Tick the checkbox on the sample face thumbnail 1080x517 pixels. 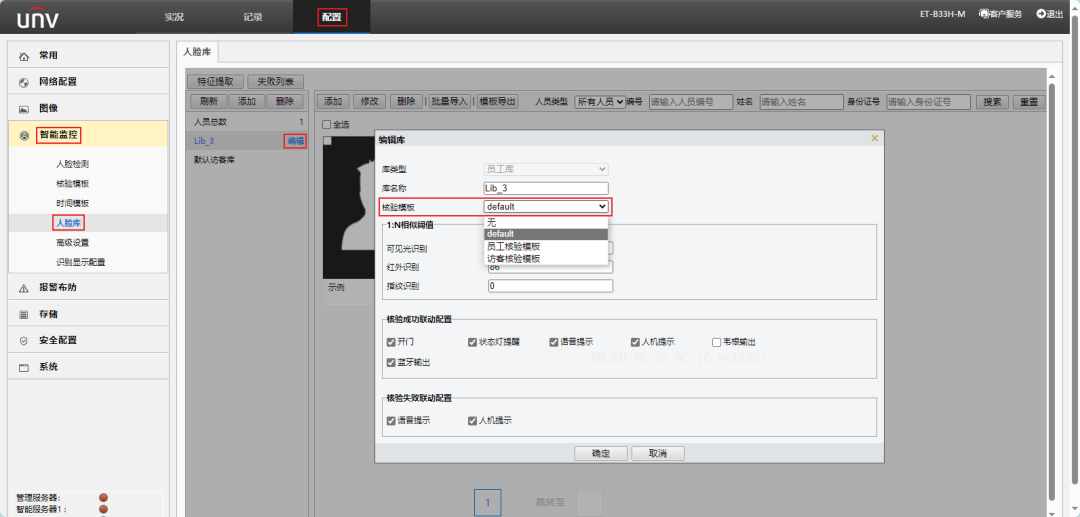[327, 141]
